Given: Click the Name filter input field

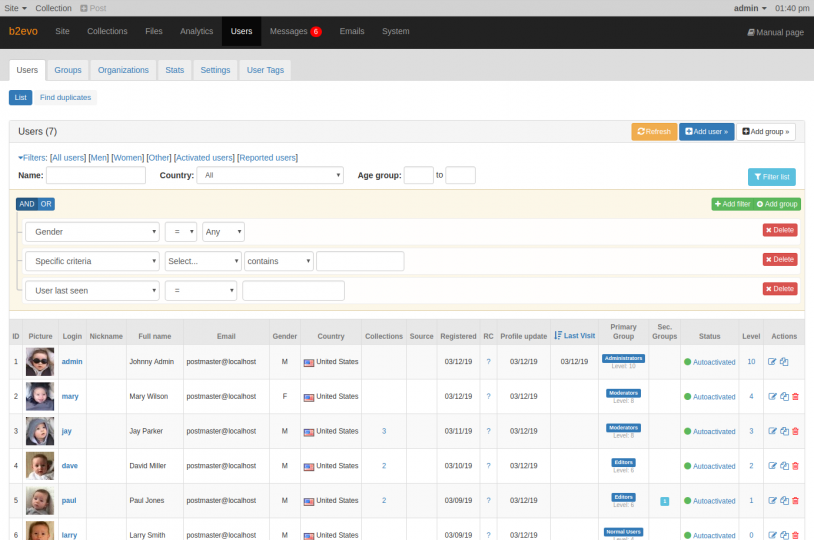Looking at the screenshot, I should (x=96, y=176).
